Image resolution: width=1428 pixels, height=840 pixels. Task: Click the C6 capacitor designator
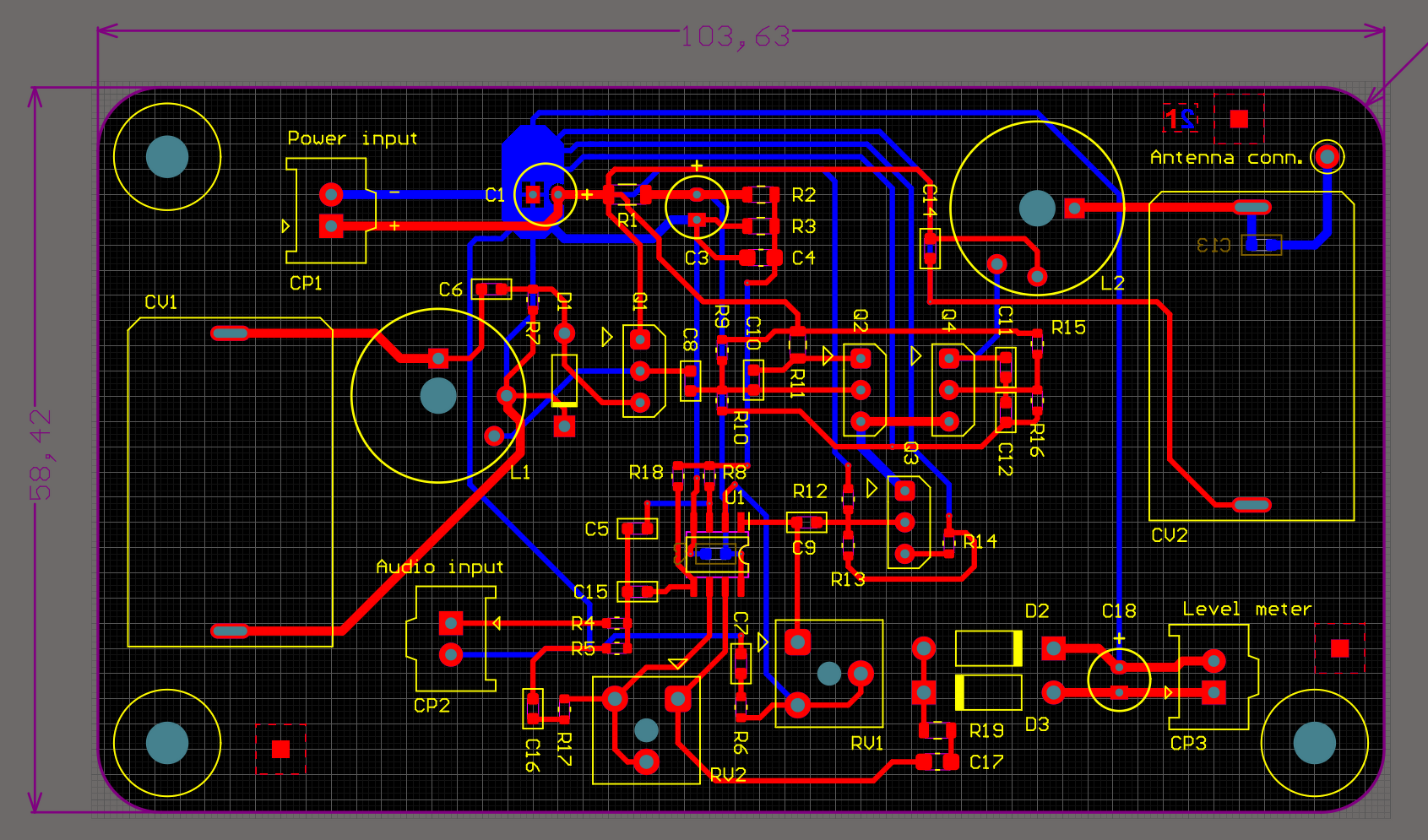click(450, 290)
